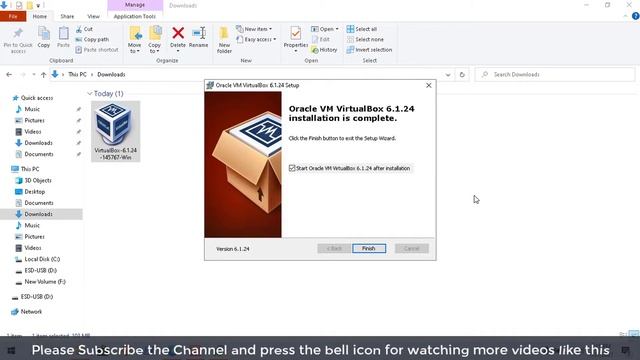
Task: Open the recent locations dropdown arrow
Action: pos(33,75)
